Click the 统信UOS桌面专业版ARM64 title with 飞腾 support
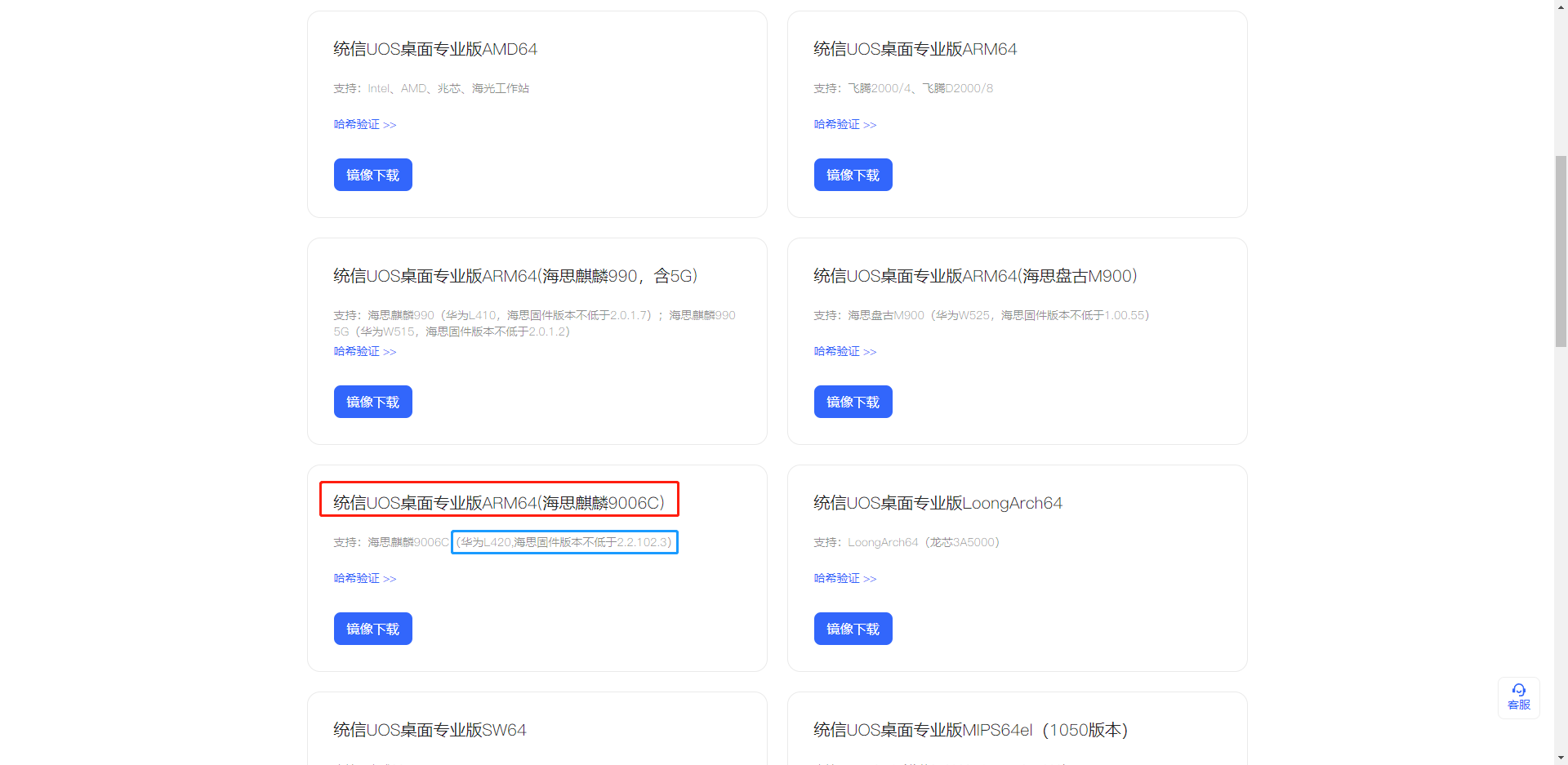The height and width of the screenshot is (765, 1568). (915, 49)
